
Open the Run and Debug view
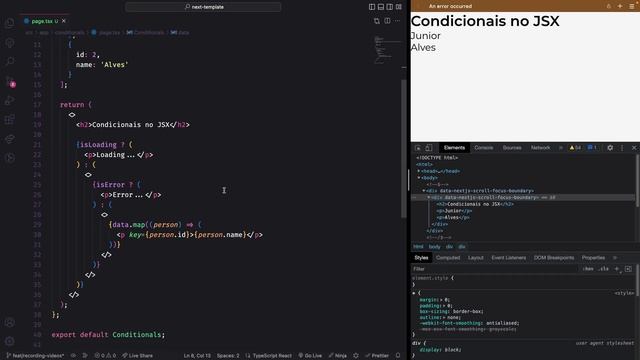pos(10,100)
